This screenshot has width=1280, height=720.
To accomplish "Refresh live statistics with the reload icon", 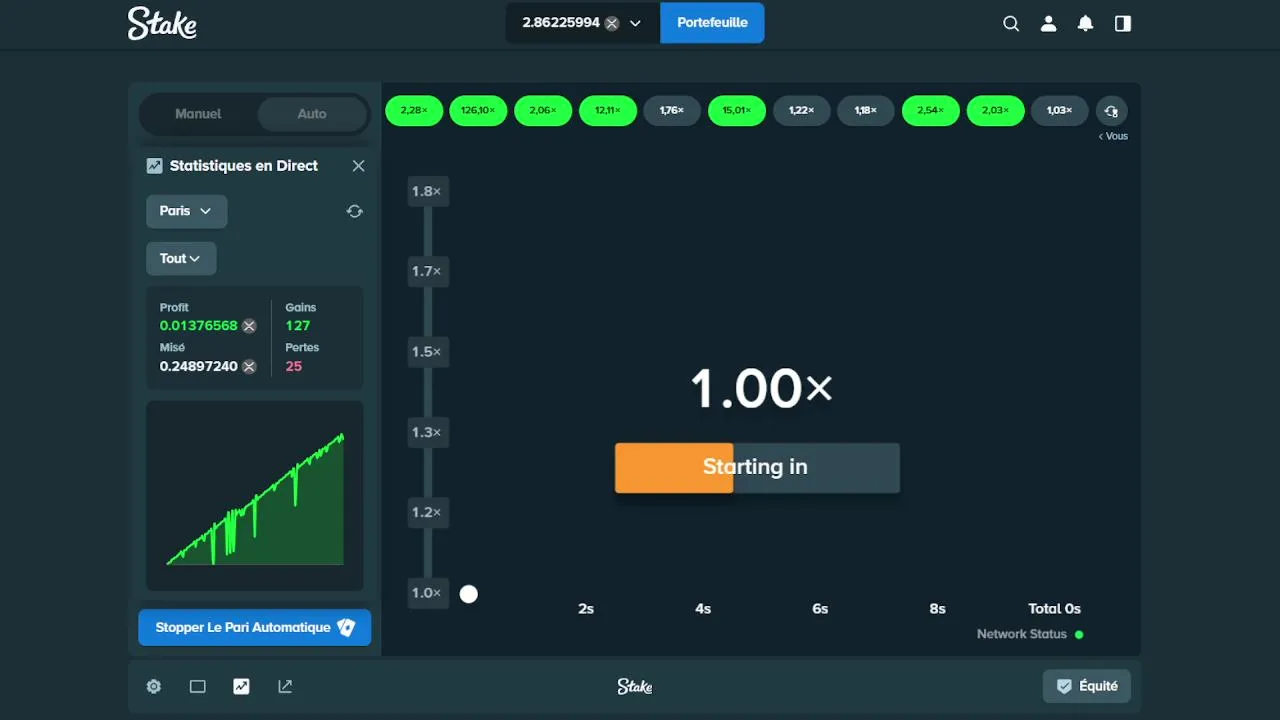I will point(354,211).
